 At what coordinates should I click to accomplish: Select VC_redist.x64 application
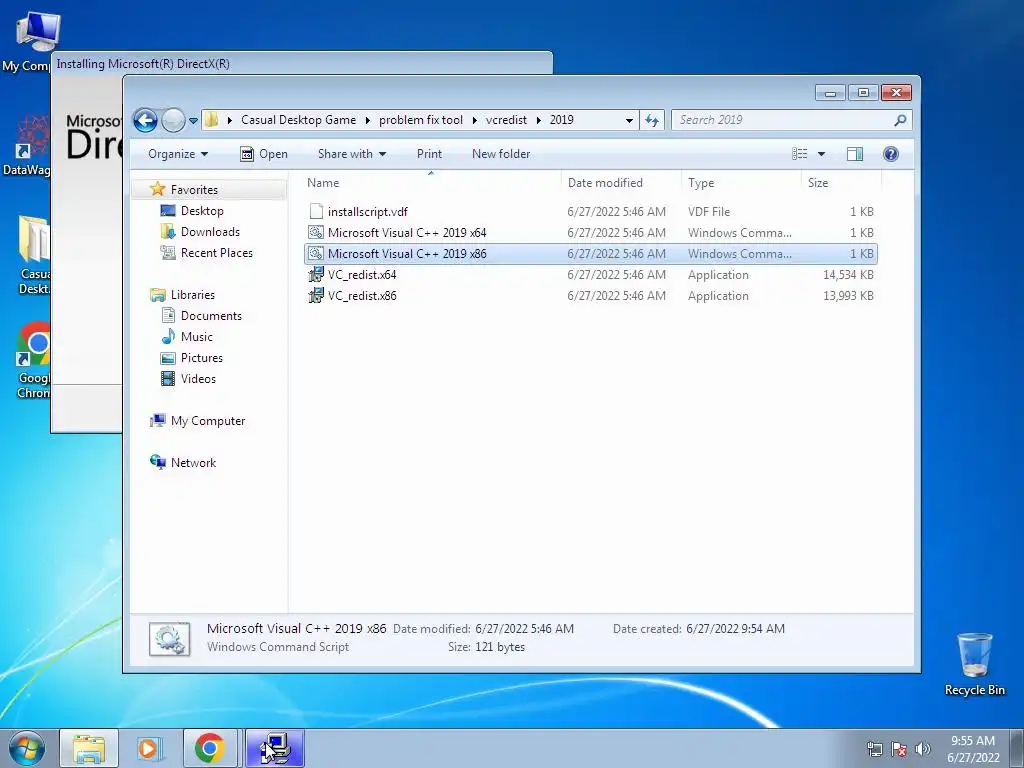590,275
